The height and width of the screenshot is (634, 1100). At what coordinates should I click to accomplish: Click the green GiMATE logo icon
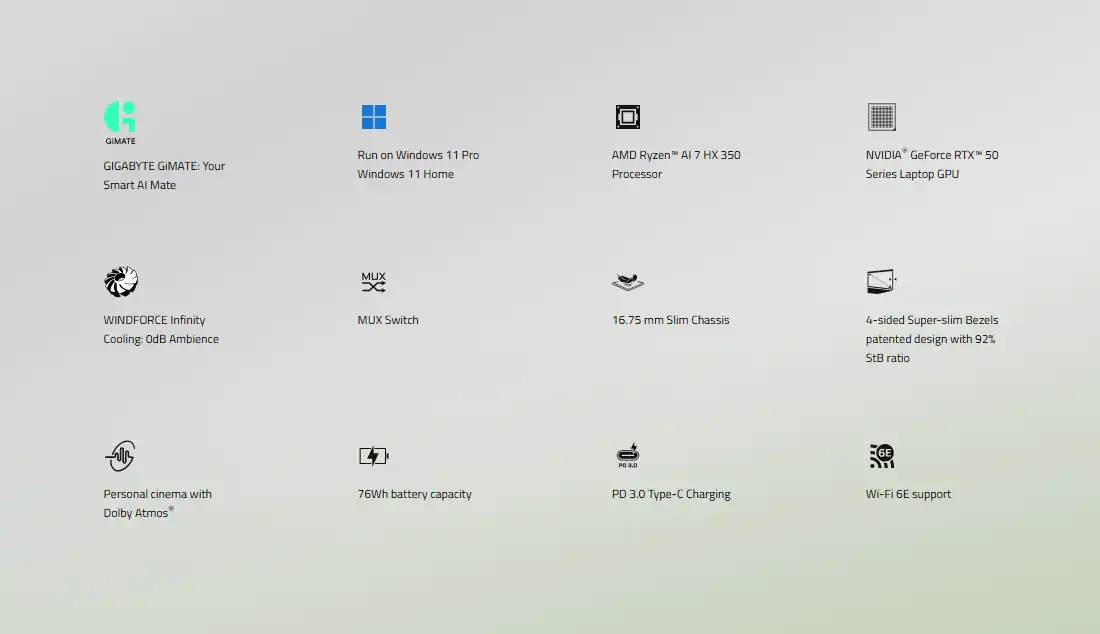click(x=120, y=122)
